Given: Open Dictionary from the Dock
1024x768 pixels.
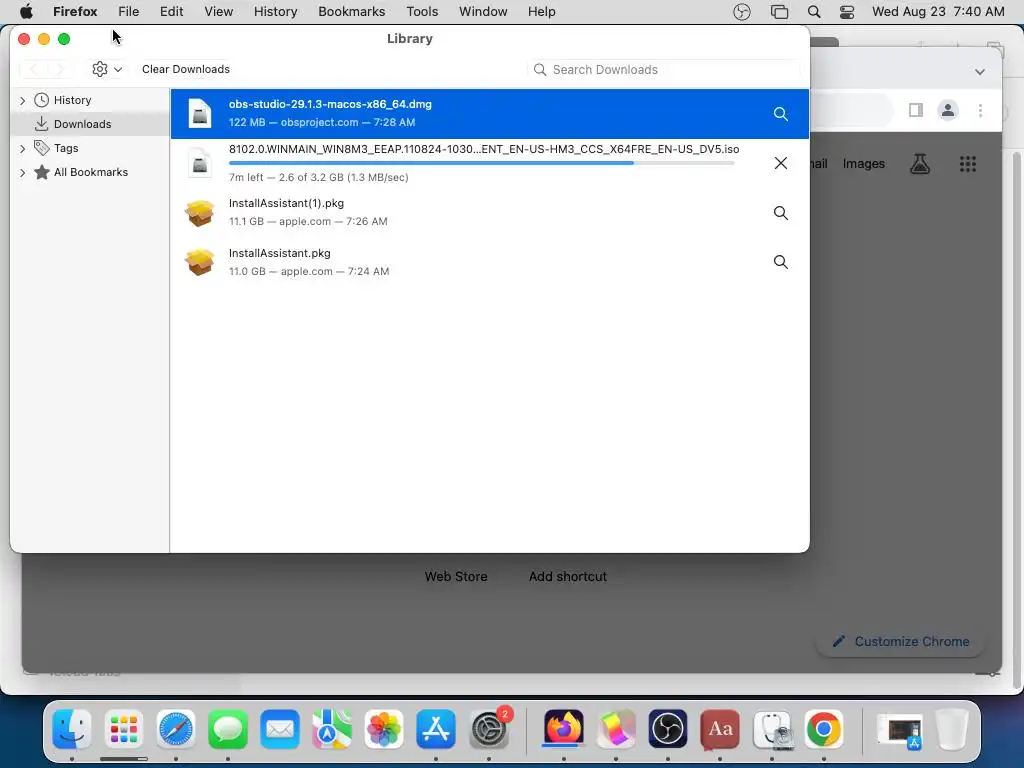Looking at the screenshot, I should coord(720,729).
